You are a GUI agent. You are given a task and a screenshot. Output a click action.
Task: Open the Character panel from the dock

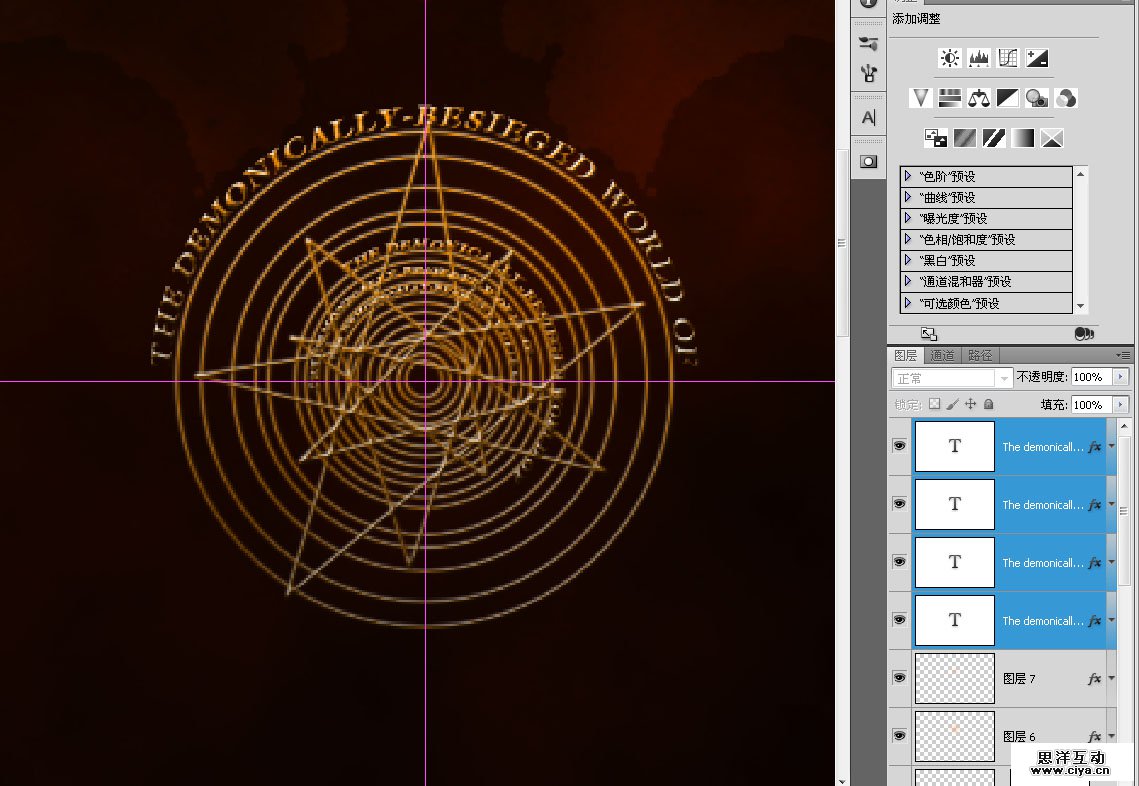pos(868,118)
